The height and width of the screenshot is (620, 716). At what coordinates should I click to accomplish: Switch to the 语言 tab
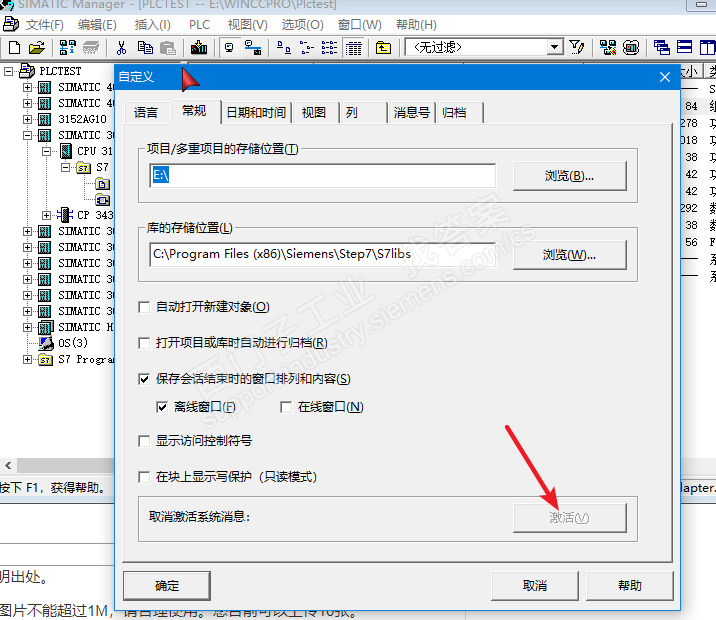pos(146,112)
